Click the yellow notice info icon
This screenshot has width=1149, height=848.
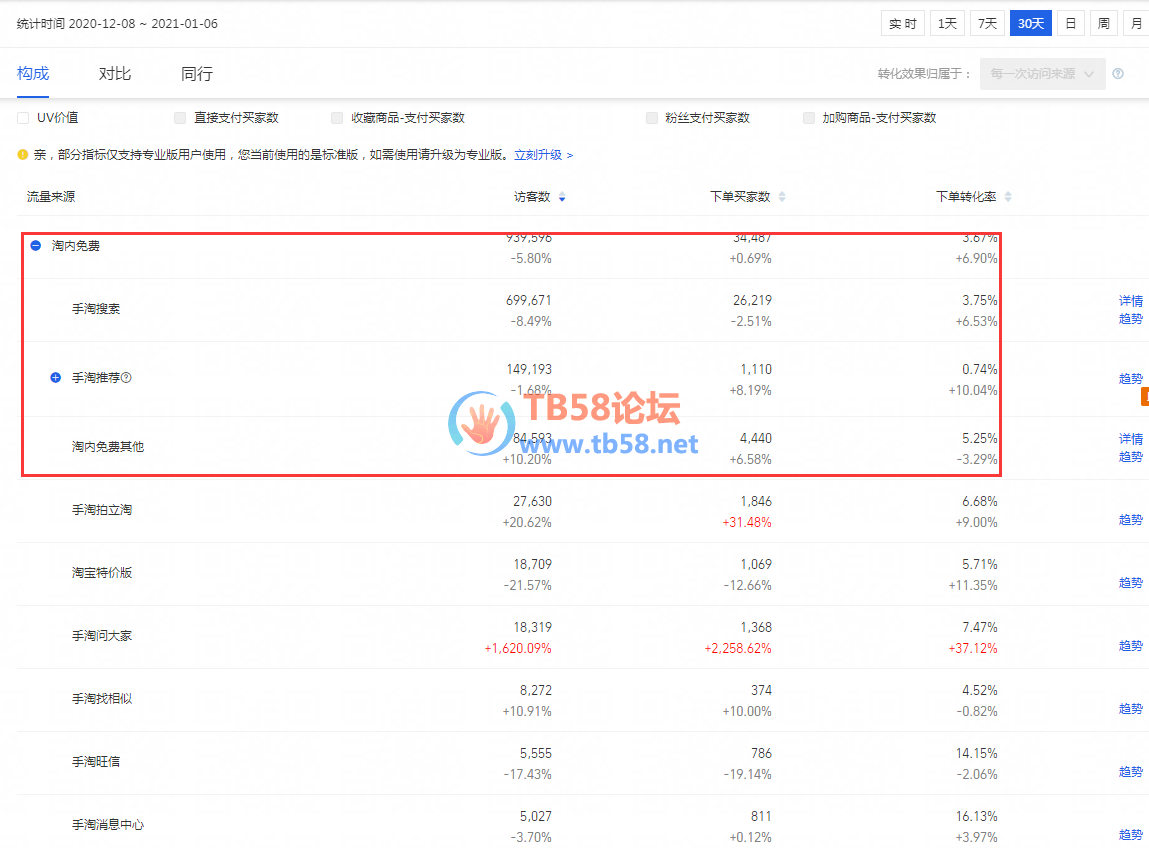point(22,155)
